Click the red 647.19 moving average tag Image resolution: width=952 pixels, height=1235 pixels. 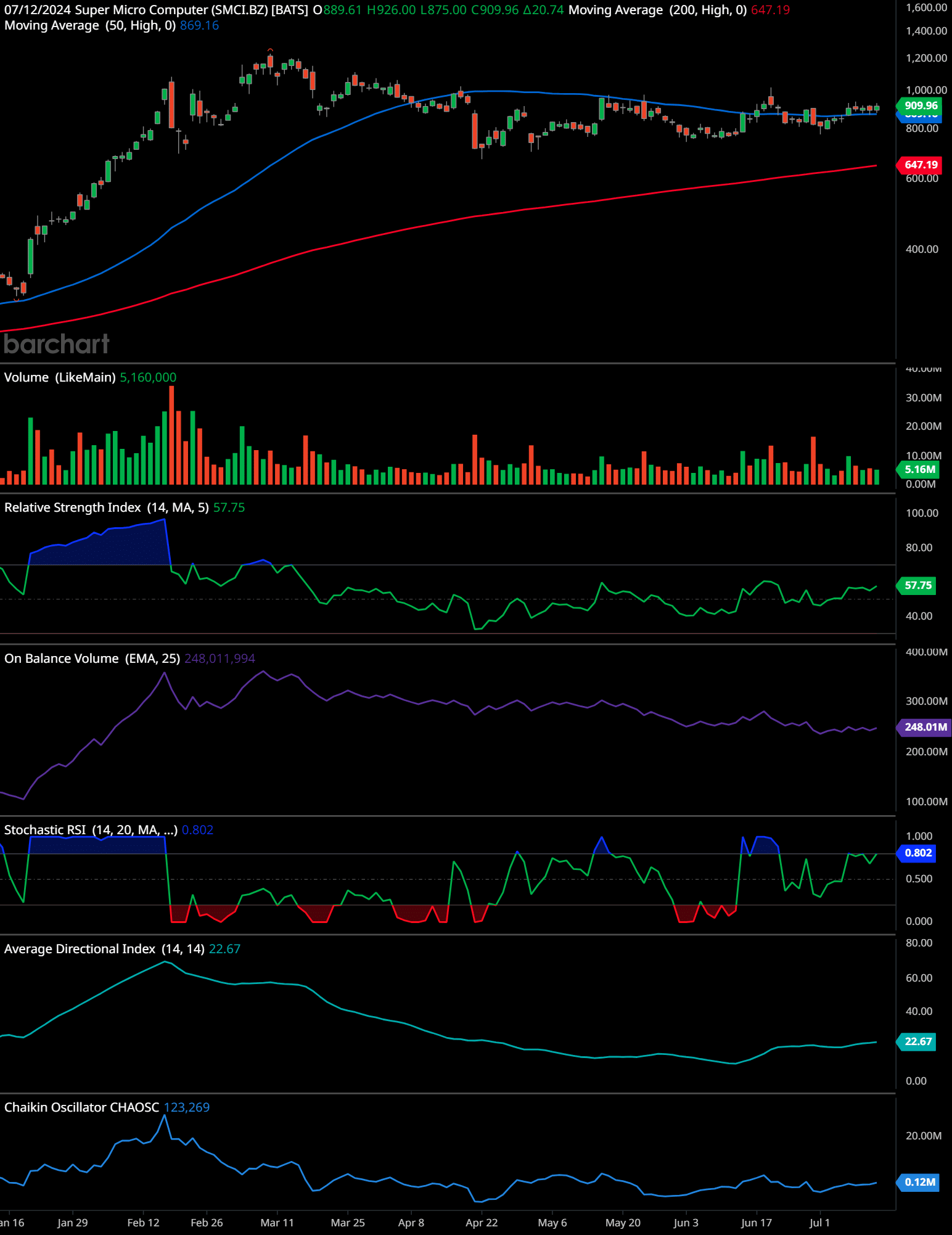920,165
